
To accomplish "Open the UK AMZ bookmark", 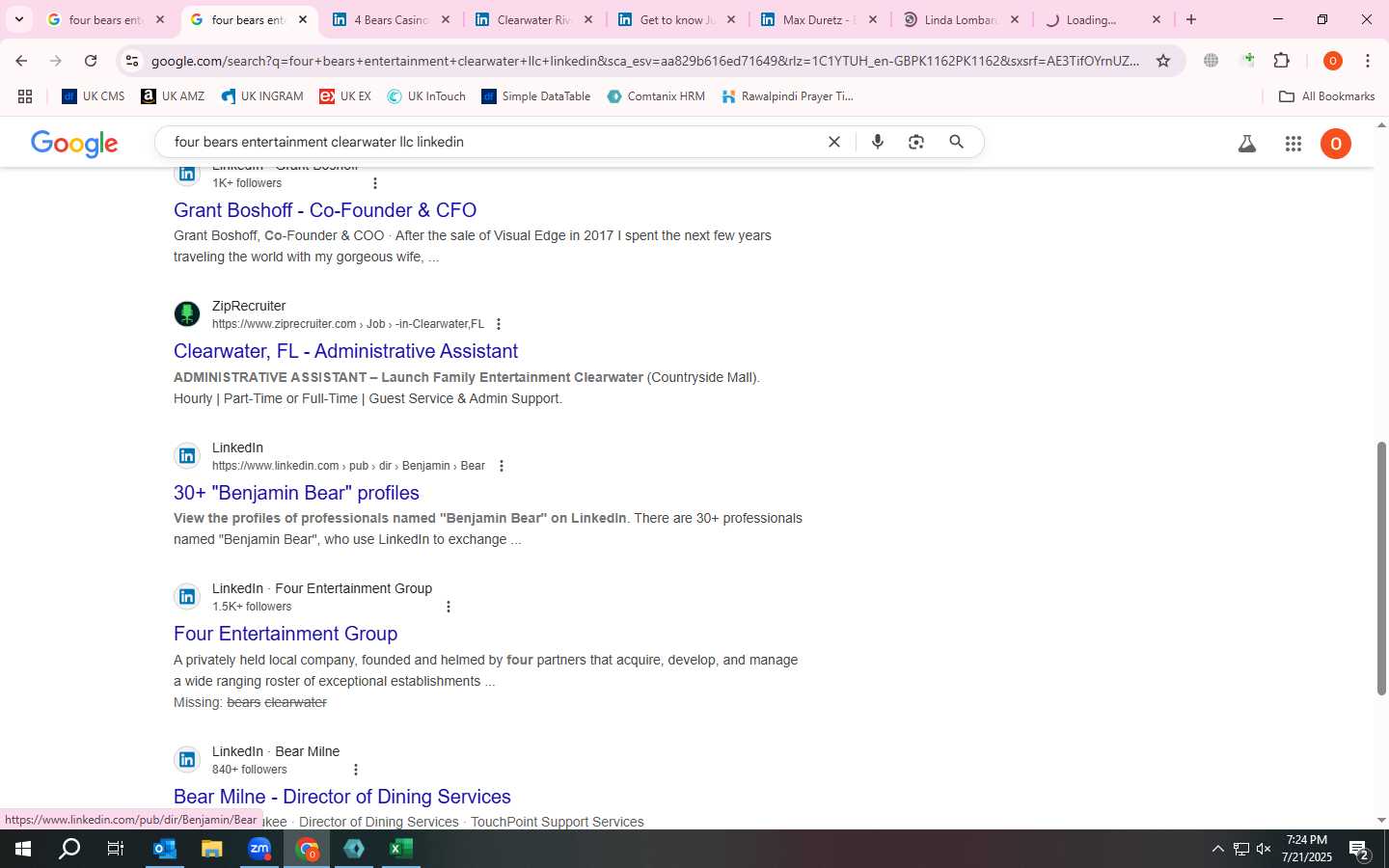I will pyautogui.click(x=174, y=96).
